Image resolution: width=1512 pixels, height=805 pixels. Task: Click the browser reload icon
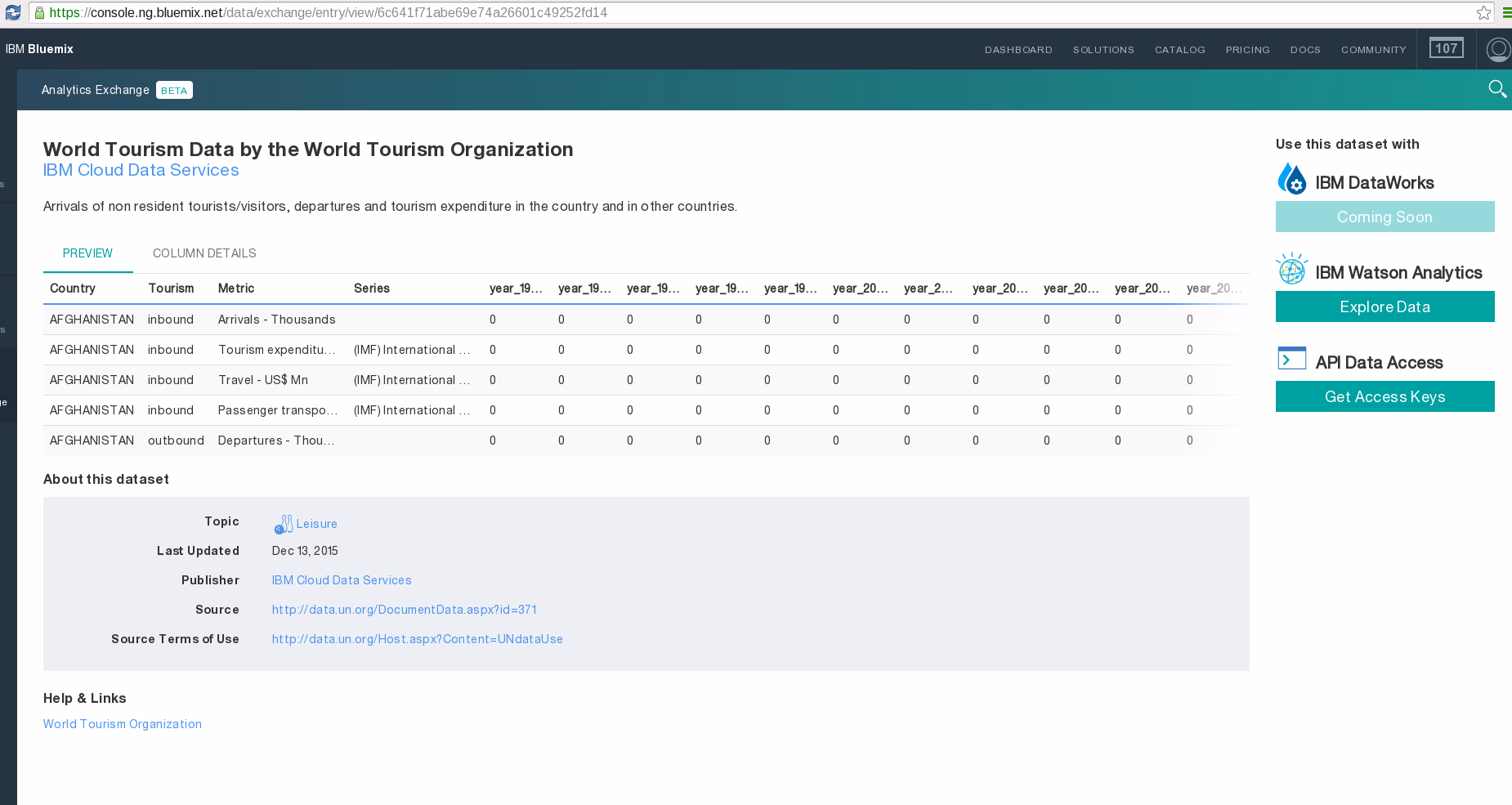click(13, 12)
